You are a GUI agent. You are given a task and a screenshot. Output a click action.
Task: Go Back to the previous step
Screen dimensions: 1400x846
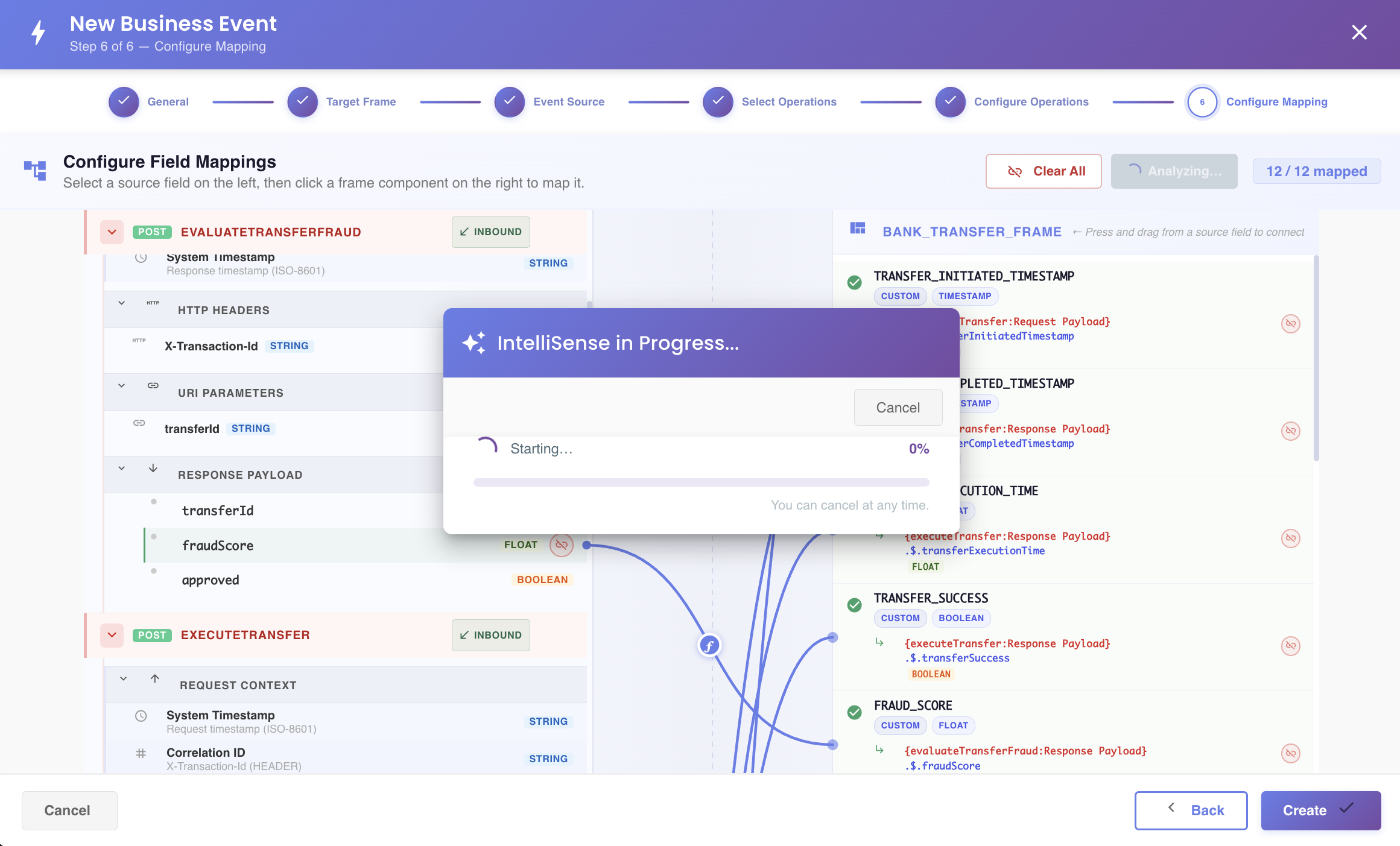1191,810
